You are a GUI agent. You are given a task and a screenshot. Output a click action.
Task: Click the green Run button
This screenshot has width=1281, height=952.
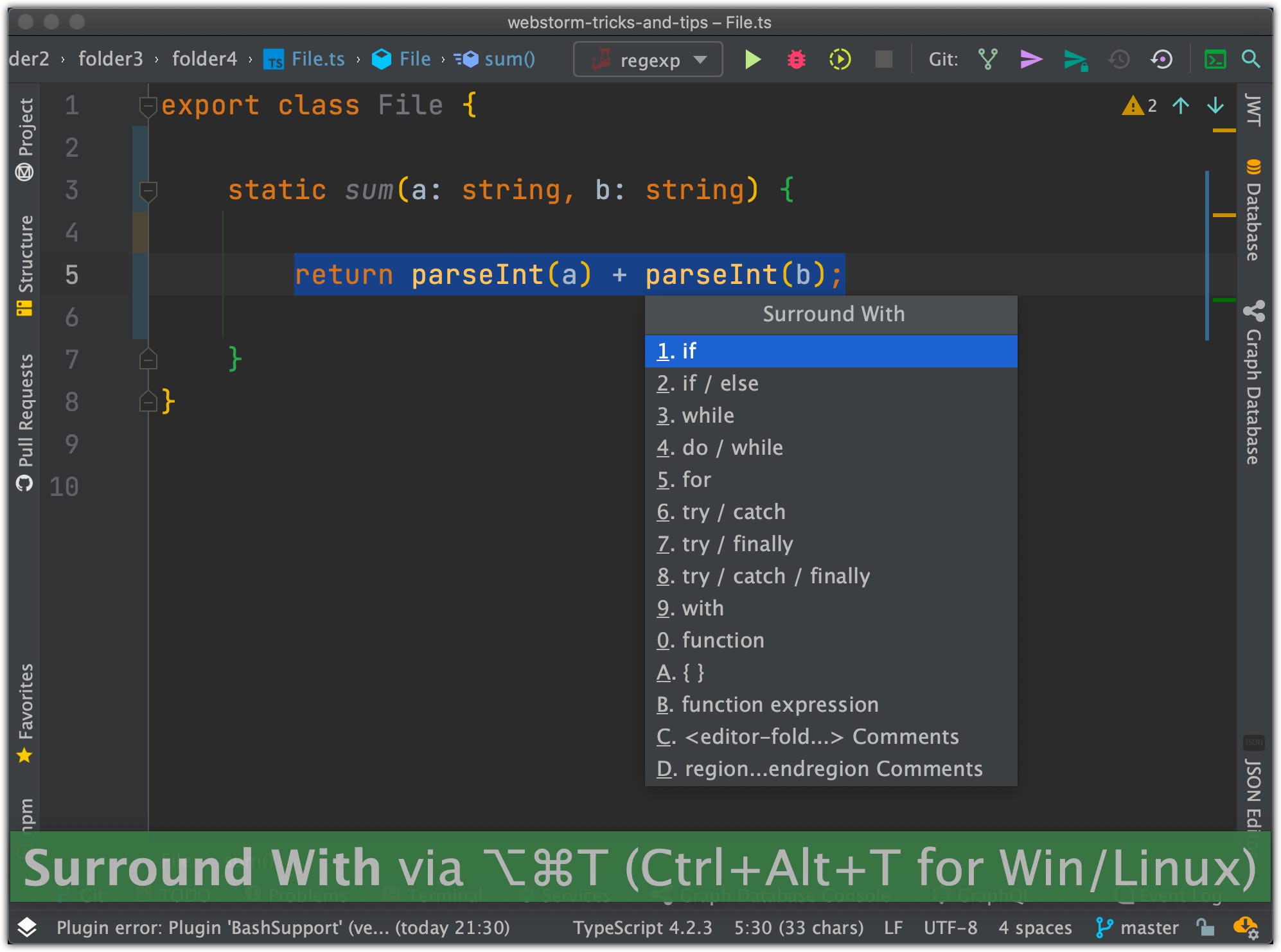coord(752,60)
